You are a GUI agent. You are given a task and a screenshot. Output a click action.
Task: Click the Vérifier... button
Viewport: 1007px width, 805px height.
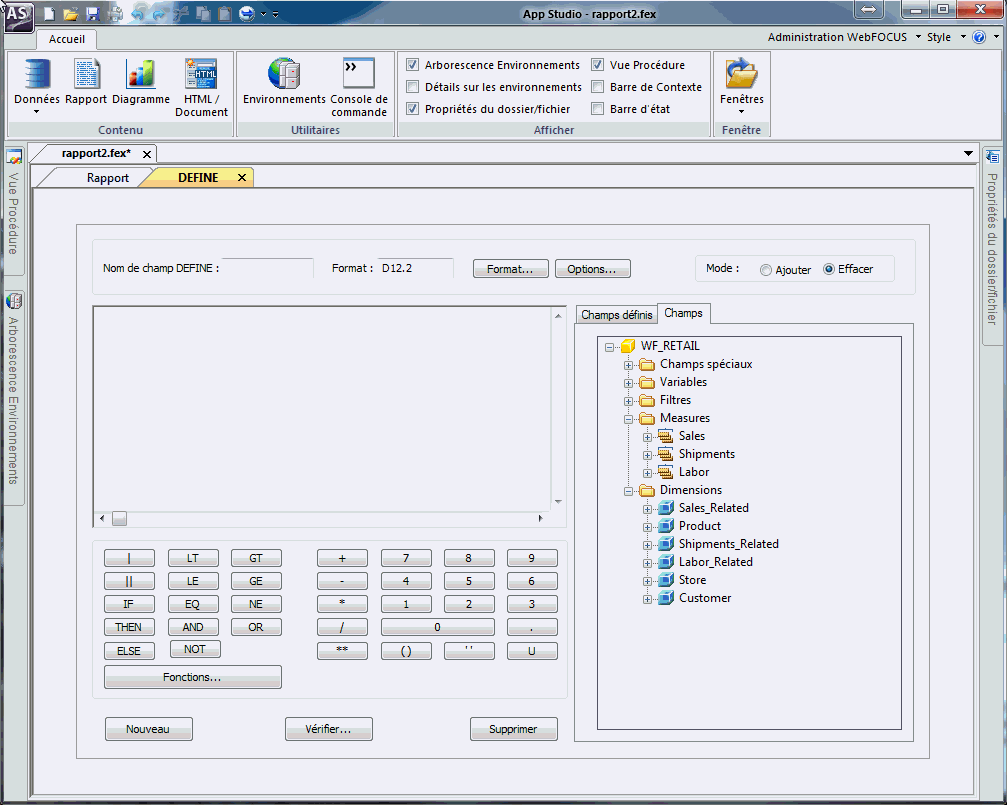click(x=328, y=729)
